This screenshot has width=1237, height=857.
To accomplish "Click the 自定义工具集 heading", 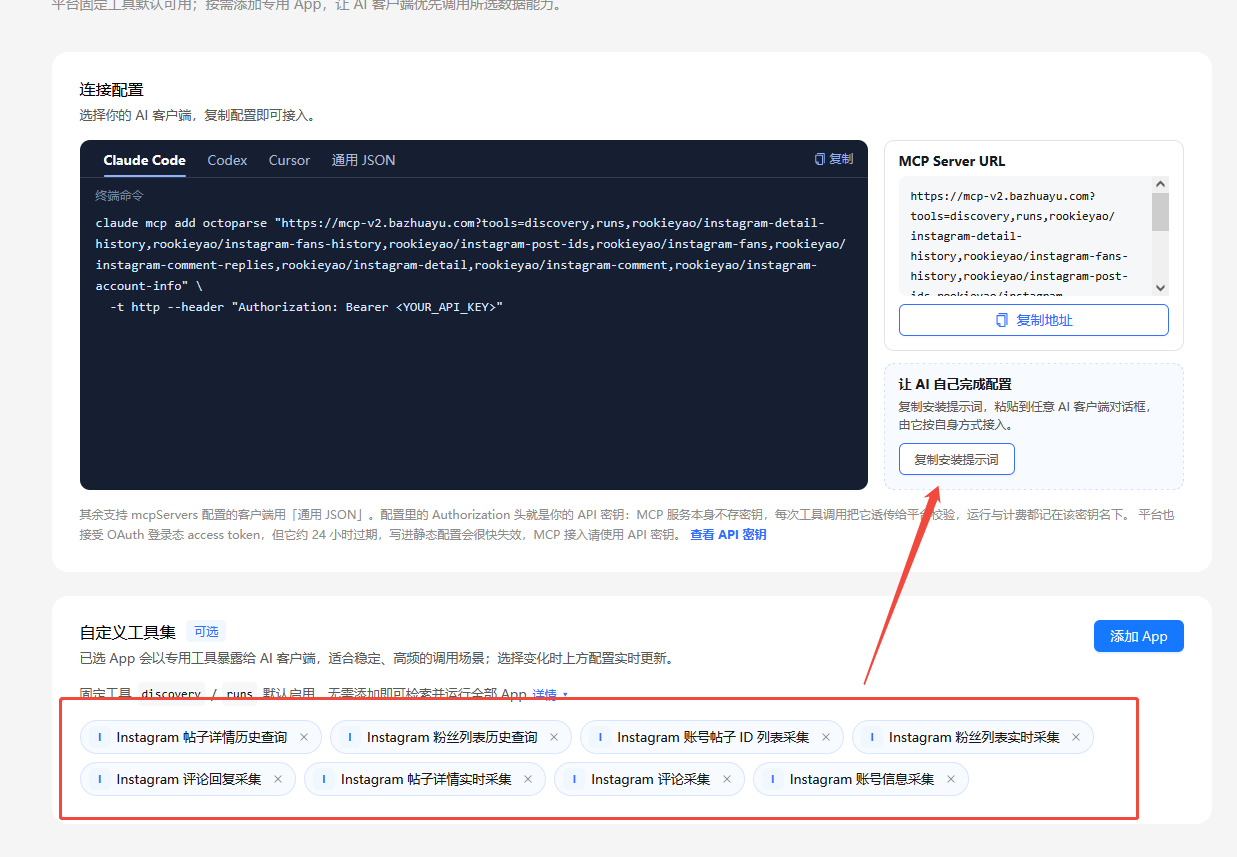I will 128,632.
